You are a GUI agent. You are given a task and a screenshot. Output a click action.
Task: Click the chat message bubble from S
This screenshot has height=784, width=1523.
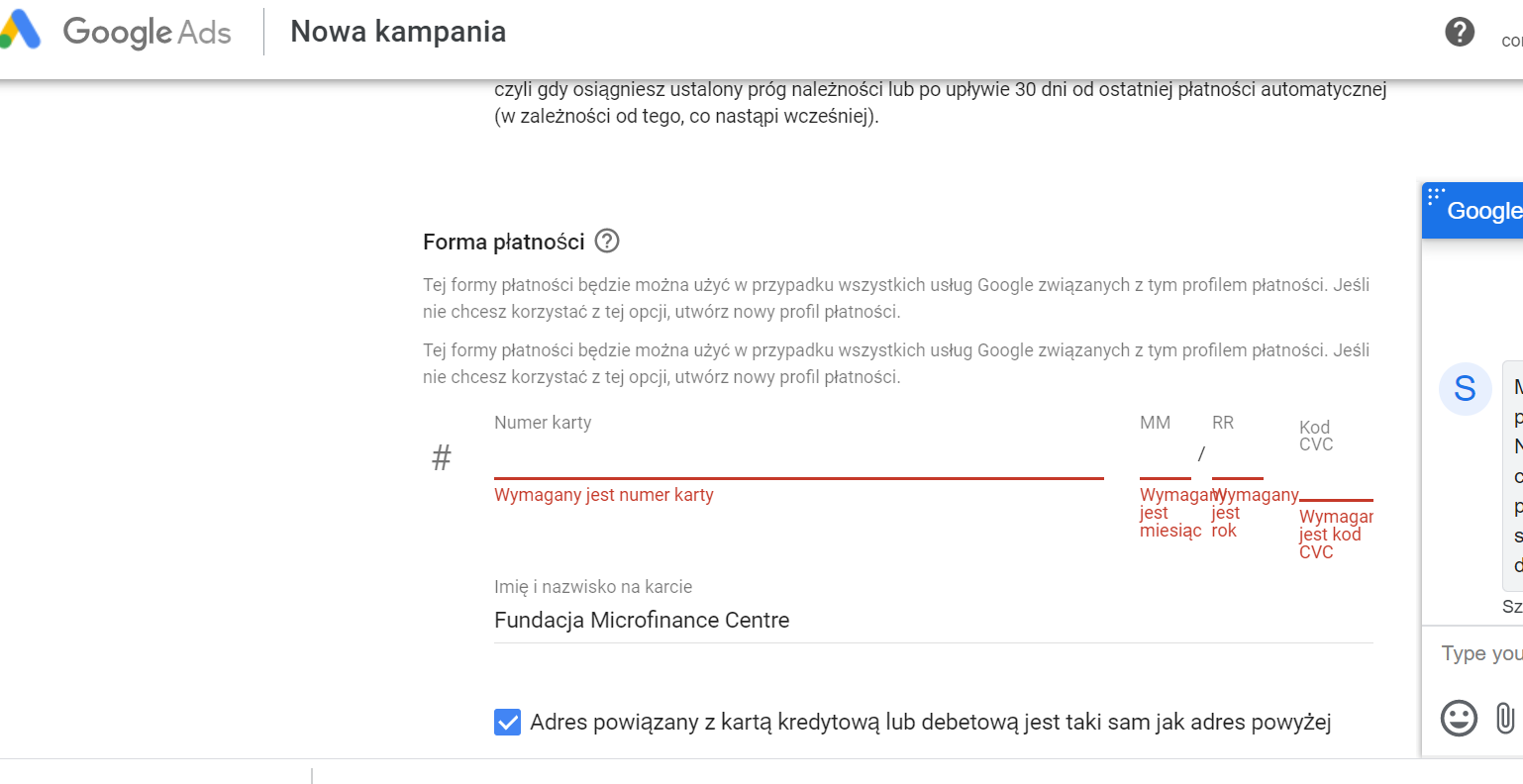pyautogui.click(x=1515, y=475)
